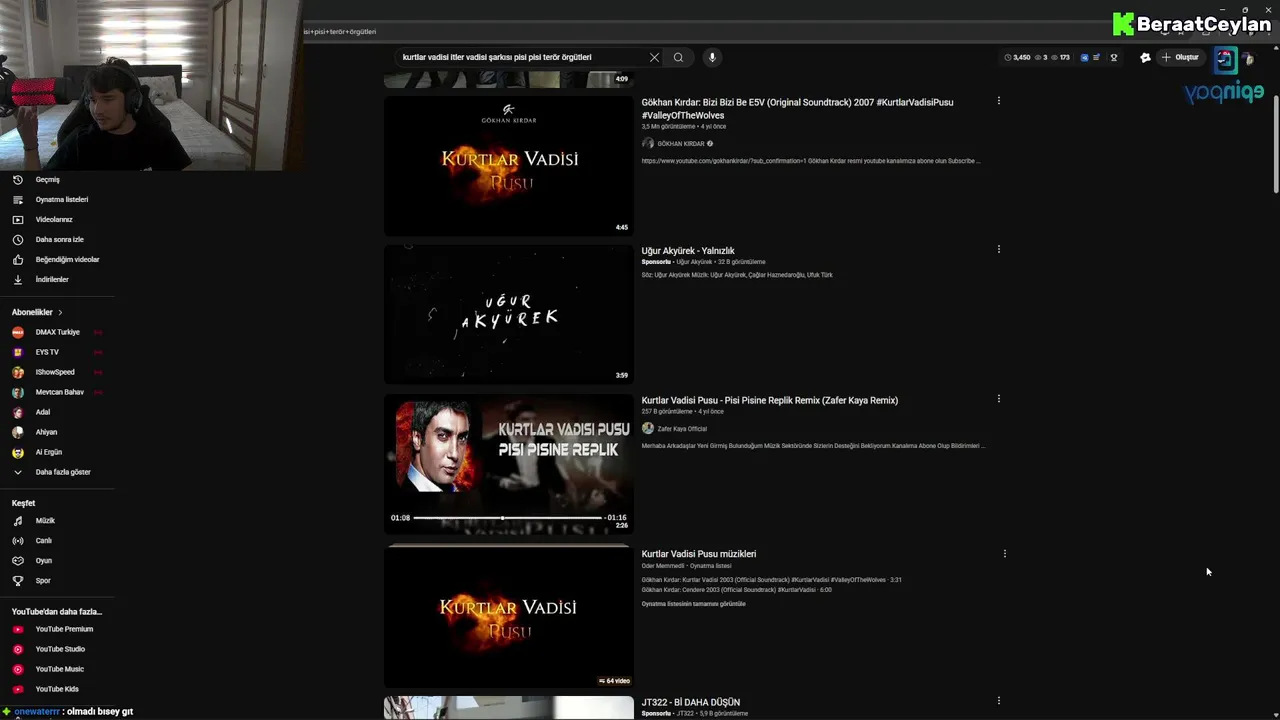Click the 3,450 timer stat in toolbar
Viewport: 1280px width, 720px height.
[x=1017, y=57]
